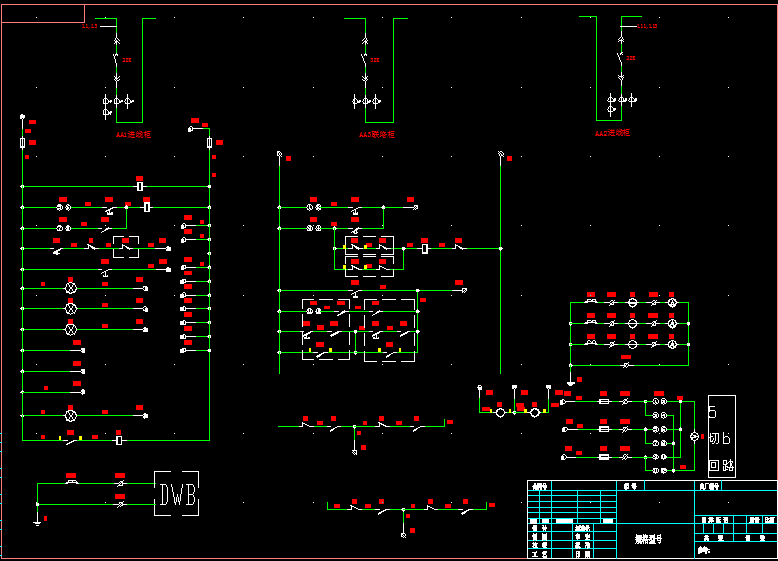Select the AA3联络柜 cabinet label
The height and width of the screenshot is (561, 778).
click(x=377, y=134)
